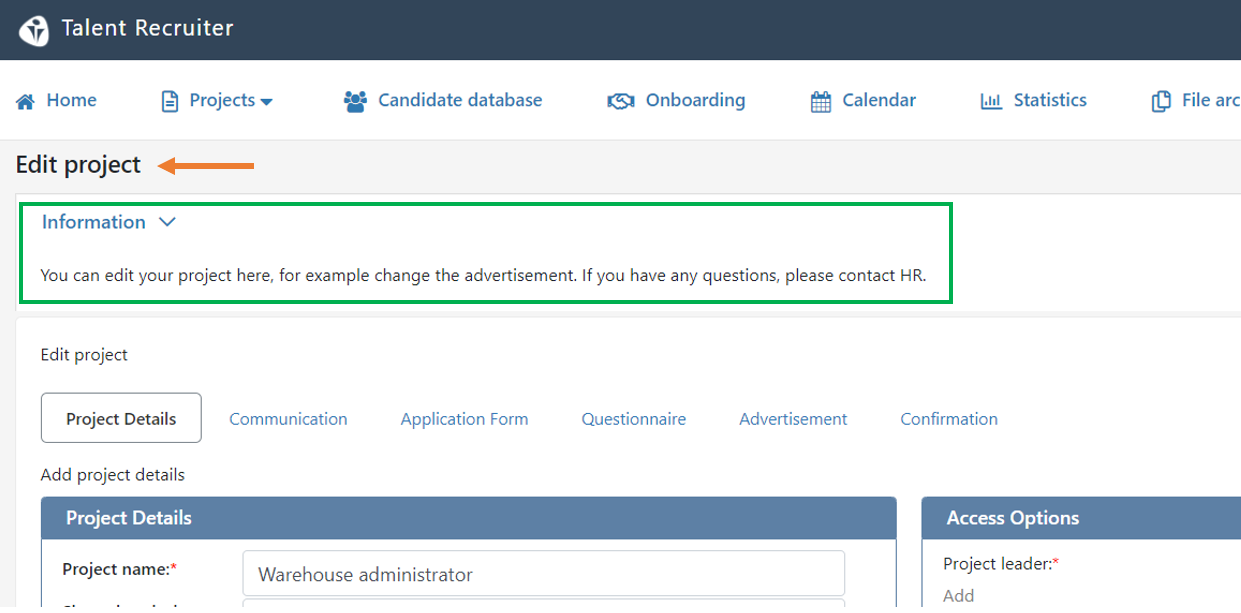Collapse the Information section chevron

tap(167, 222)
